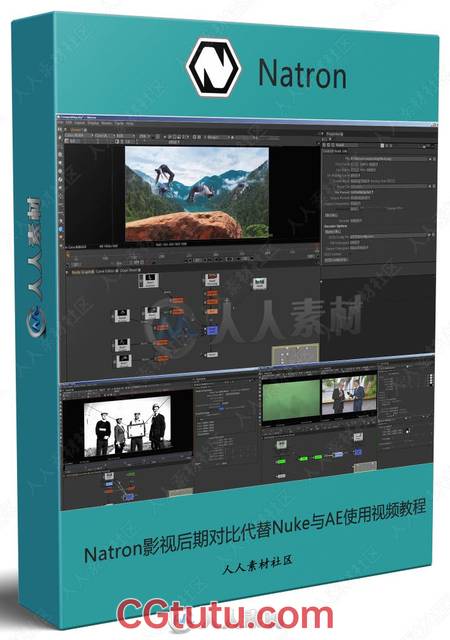Click the white Viewer node in graph

212,355
